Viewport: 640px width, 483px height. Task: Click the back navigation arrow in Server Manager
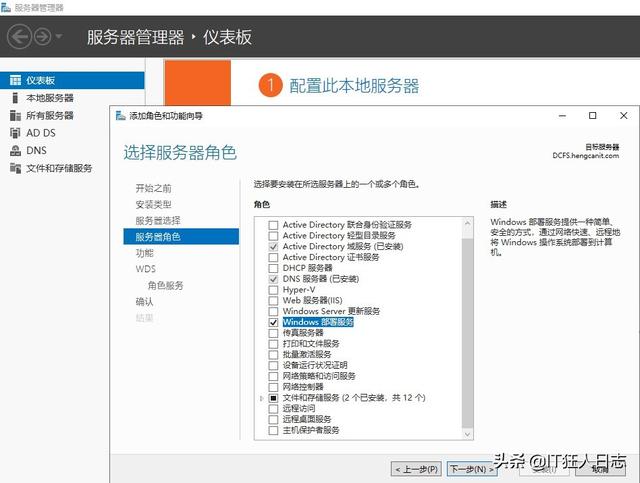[19, 37]
